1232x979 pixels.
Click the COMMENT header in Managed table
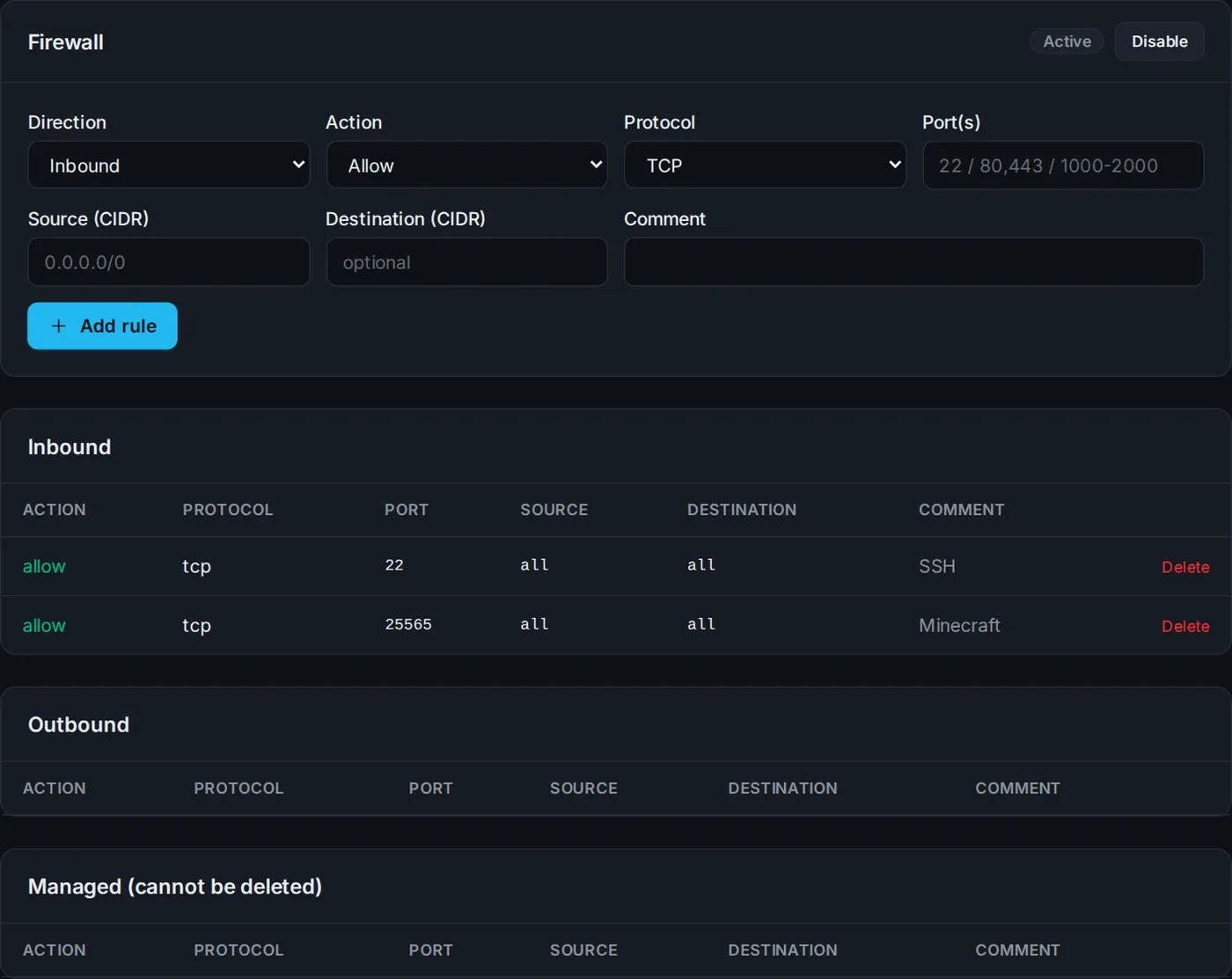1017,950
